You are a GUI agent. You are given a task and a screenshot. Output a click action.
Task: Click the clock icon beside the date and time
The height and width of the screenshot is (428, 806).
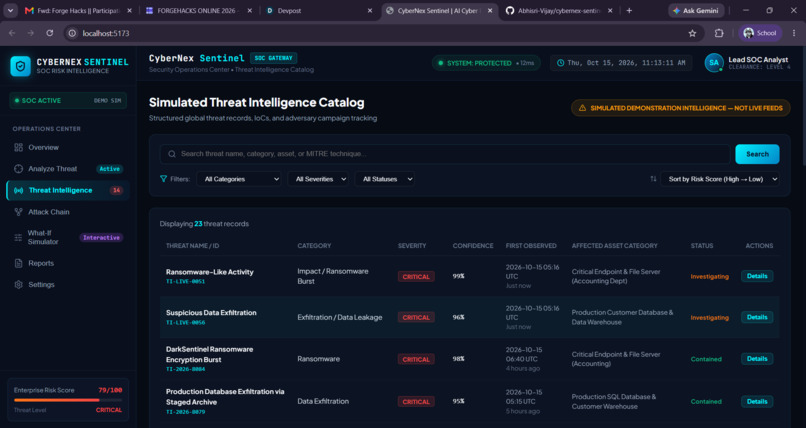tap(560, 63)
